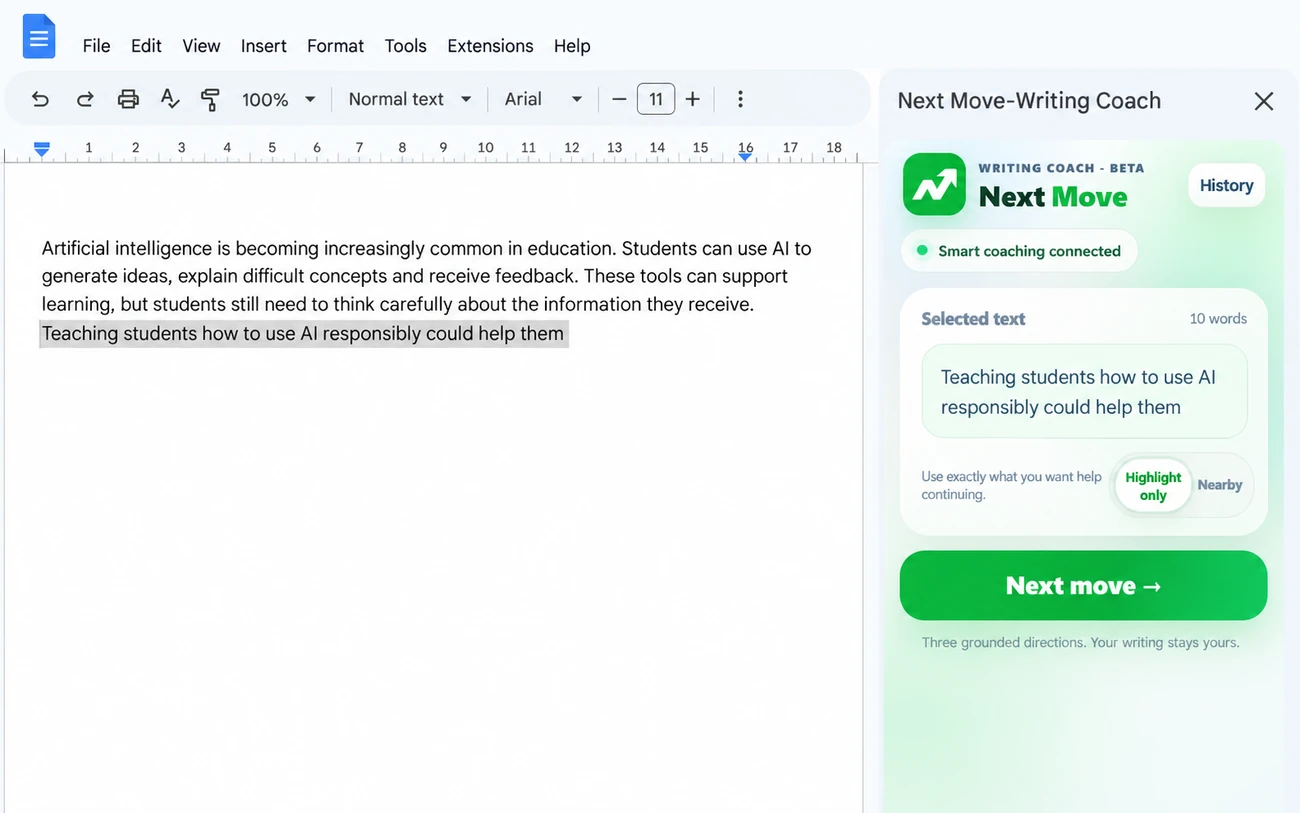1300x813 pixels.
Task: Open the coaching History
Action: tap(1226, 185)
